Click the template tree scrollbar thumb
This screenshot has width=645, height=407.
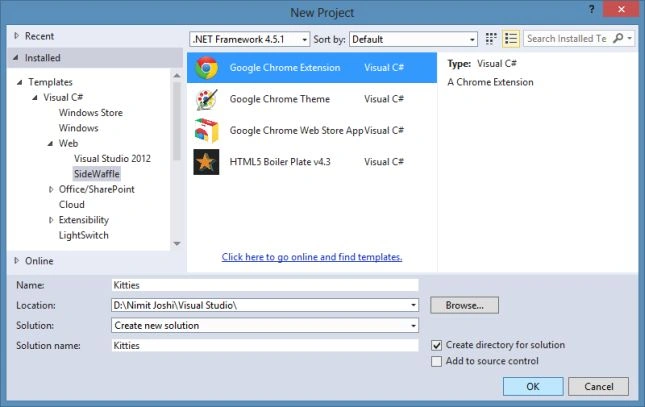point(177,121)
